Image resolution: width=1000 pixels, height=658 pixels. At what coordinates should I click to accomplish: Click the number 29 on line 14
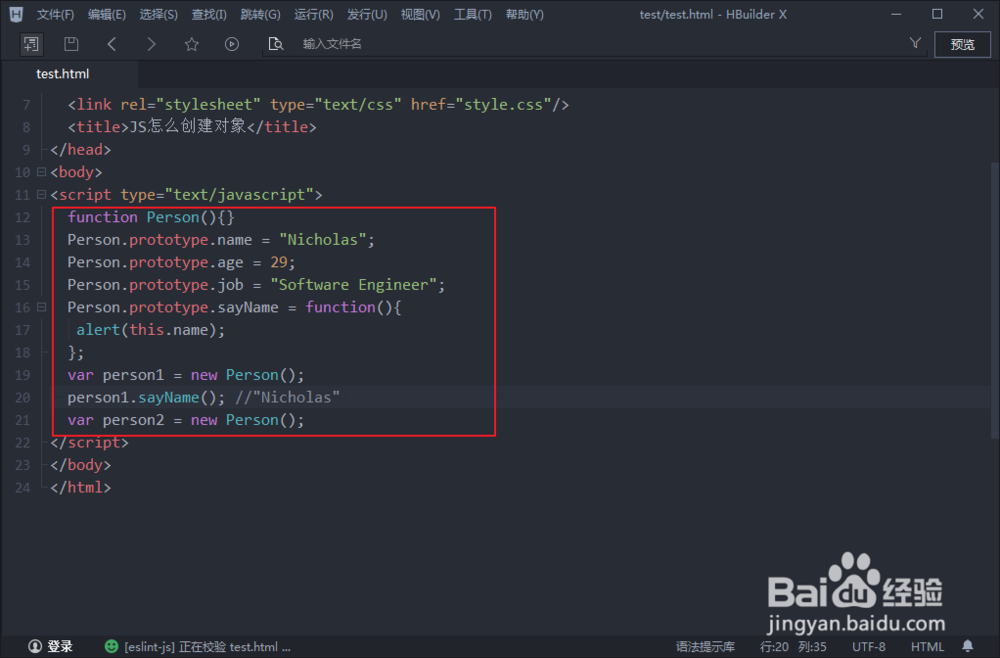coord(279,262)
